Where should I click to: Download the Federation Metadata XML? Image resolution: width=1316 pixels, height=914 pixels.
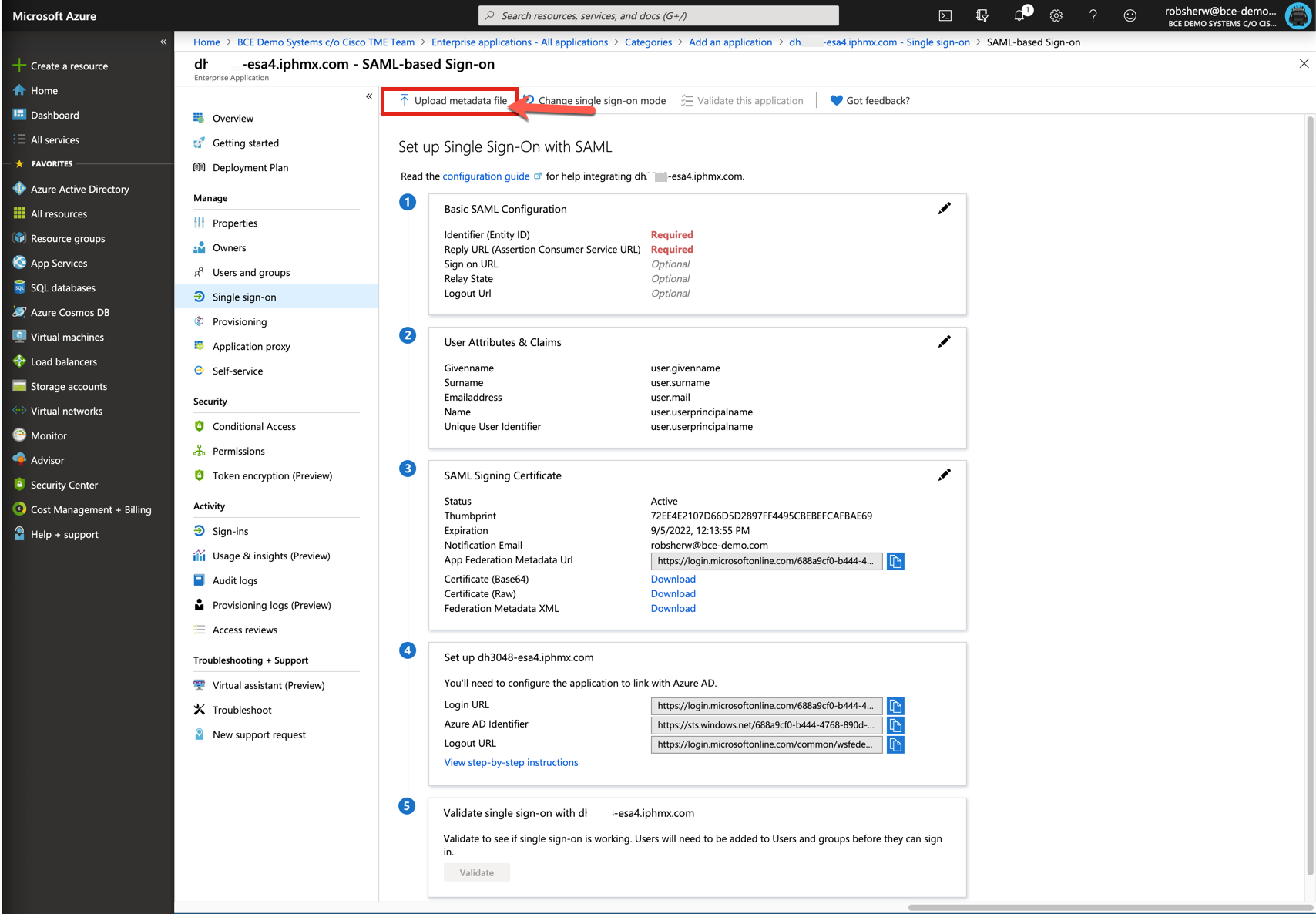[x=673, y=609]
